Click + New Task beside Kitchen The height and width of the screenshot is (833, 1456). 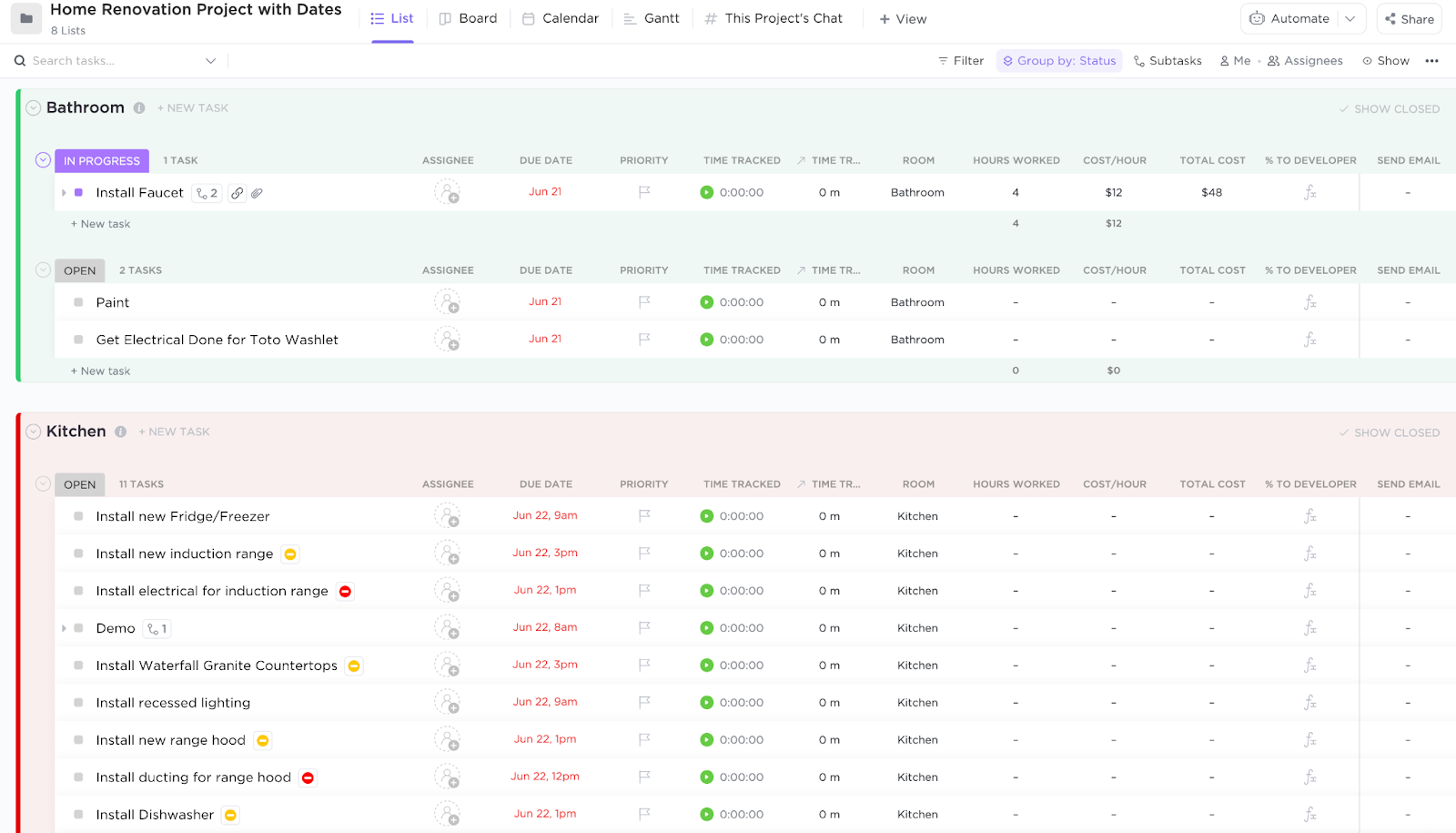click(x=174, y=432)
